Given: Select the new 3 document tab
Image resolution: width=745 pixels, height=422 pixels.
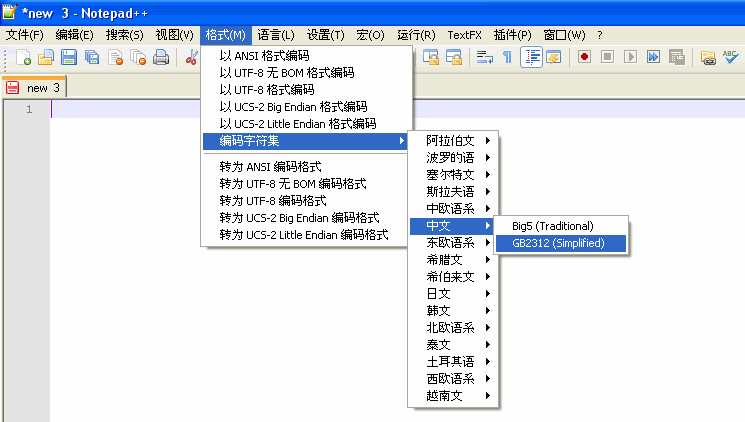Looking at the screenshot, I should [x=34, y=87].
